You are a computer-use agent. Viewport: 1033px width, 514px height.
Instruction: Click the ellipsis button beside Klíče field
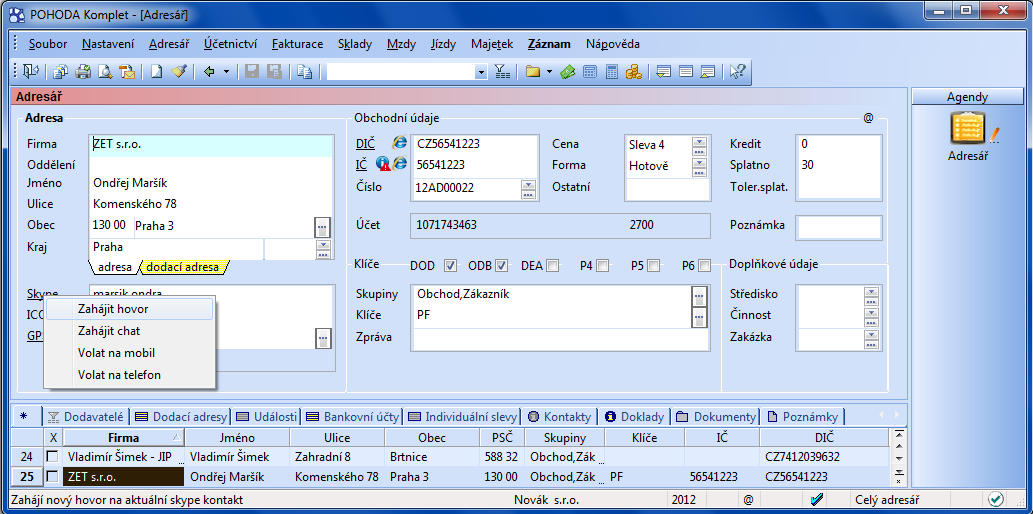[x=700, y=318]
